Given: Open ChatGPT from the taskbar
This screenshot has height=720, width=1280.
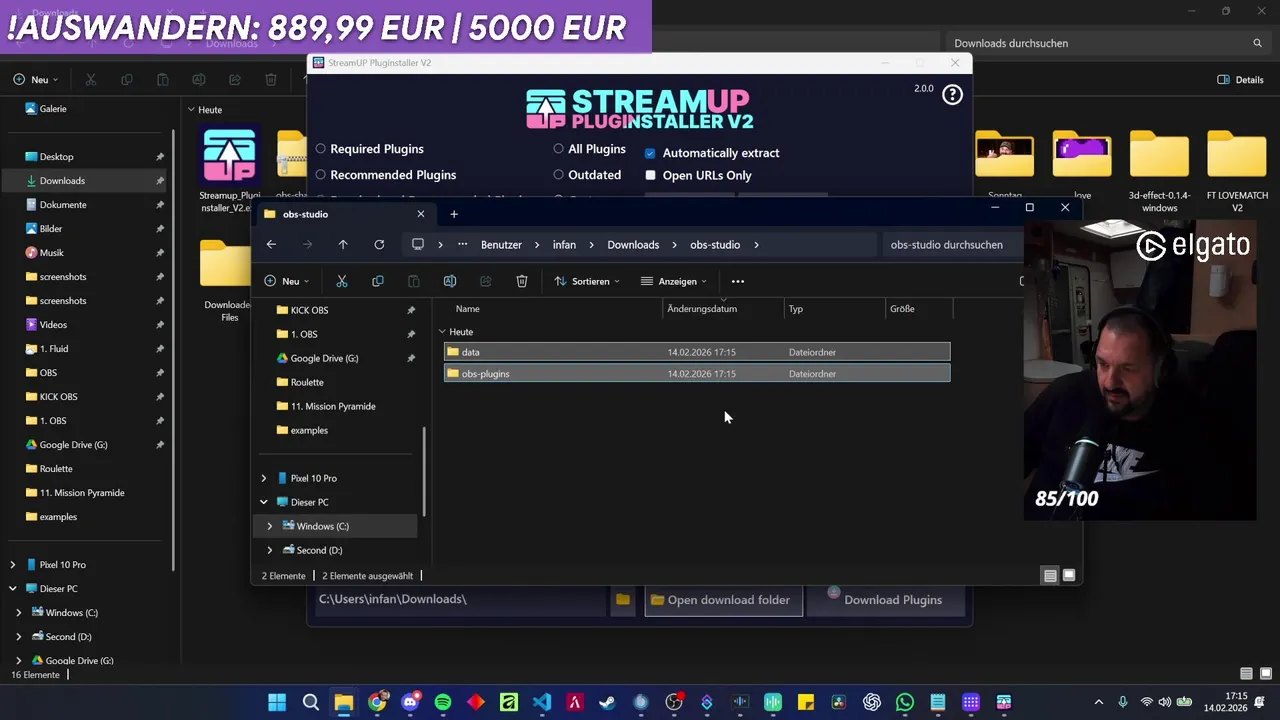Looking at the screenshot, I should click(x=872, y=702).
